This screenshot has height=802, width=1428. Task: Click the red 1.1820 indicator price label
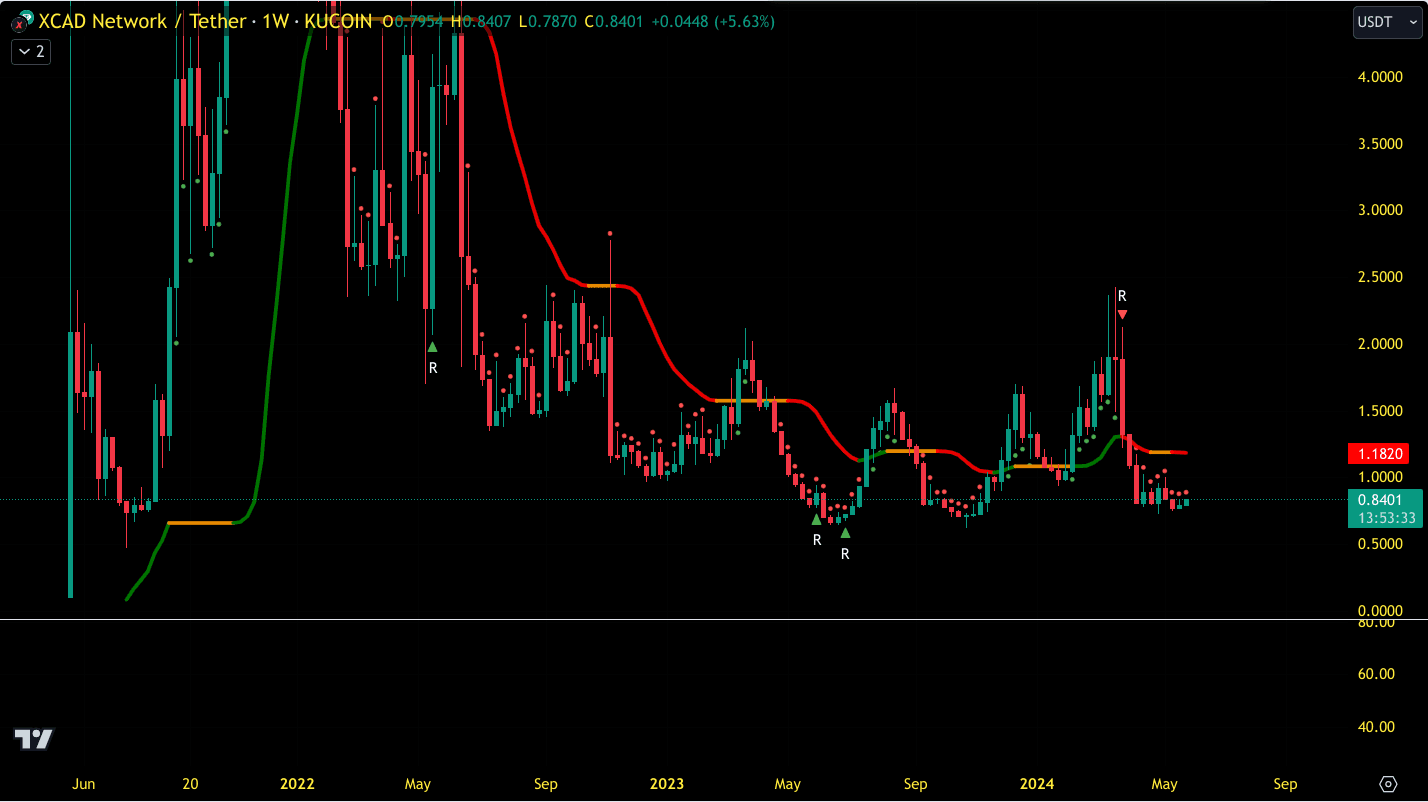[x=1379, y=453]
